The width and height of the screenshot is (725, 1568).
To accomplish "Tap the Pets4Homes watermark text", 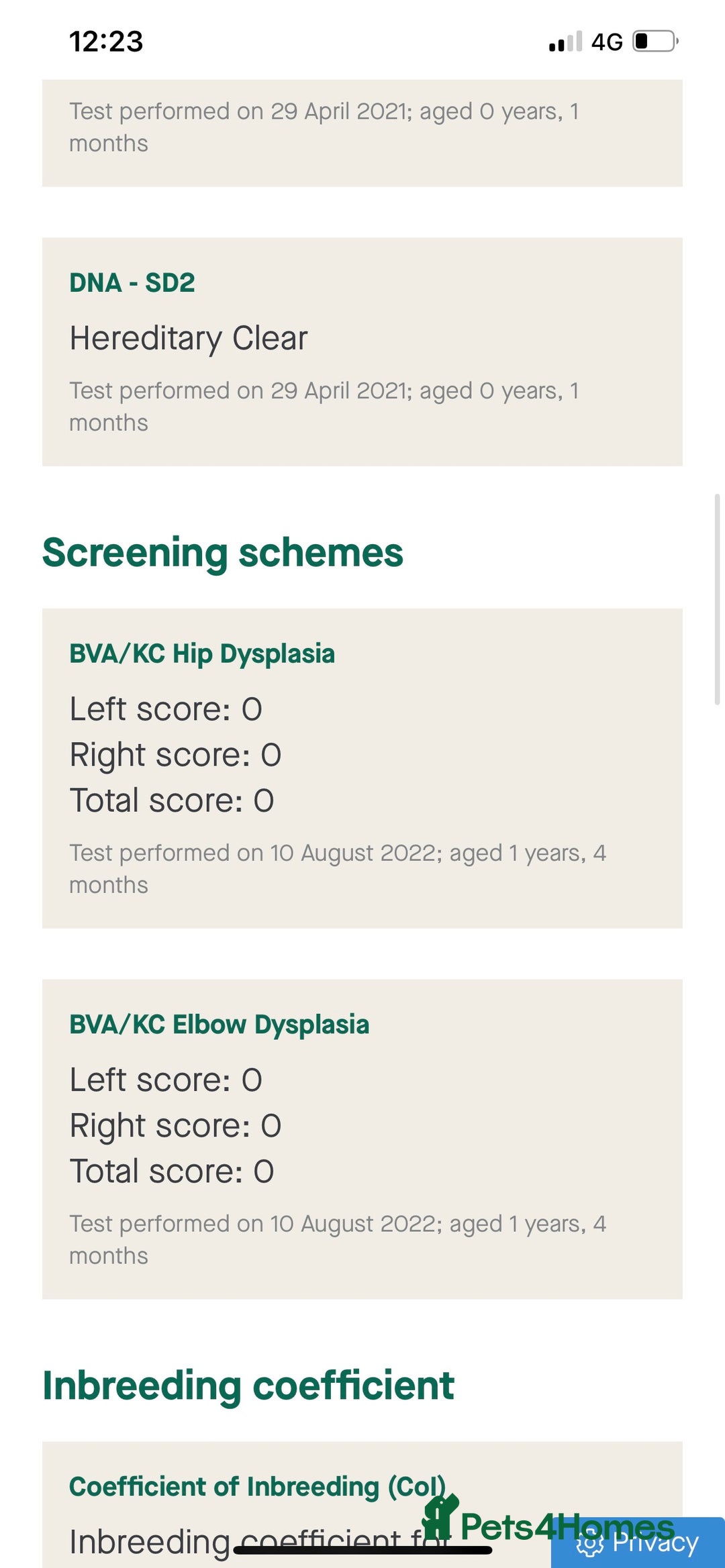I will [567, 1526].
